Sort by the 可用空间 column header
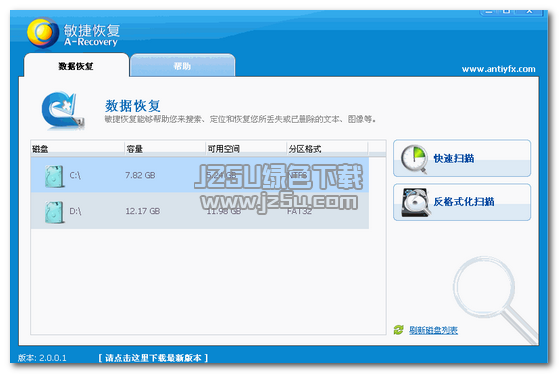This screenshot has height=374, width=559. click(246, 149)
